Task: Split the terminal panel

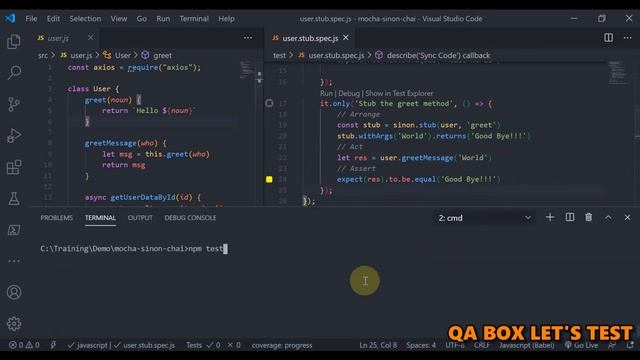Action: coord(570,218)
